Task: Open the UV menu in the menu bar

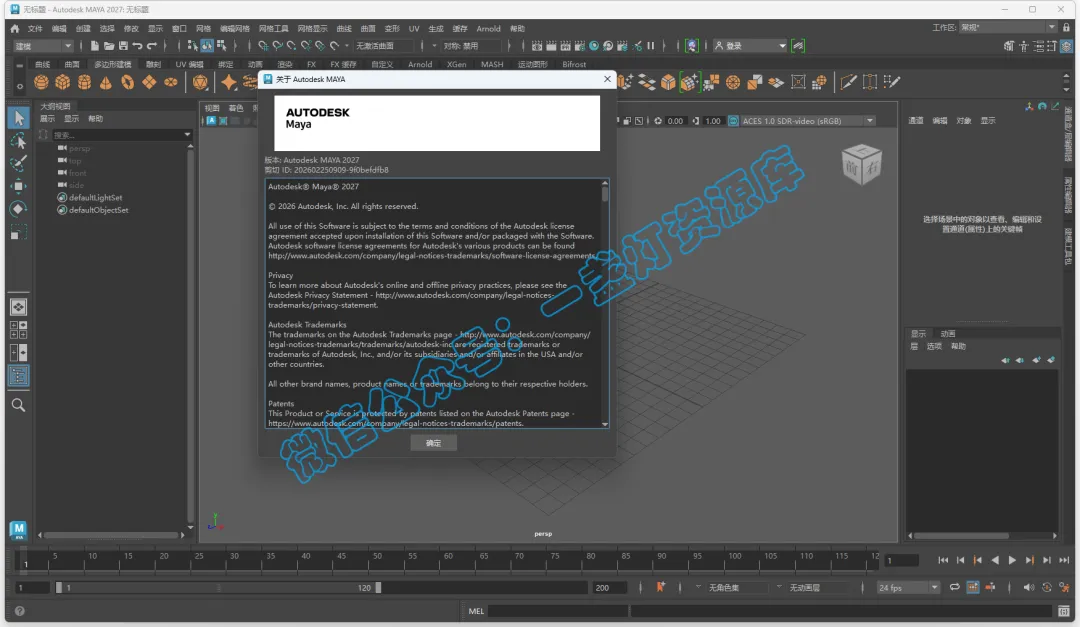Action: [414, 29]
